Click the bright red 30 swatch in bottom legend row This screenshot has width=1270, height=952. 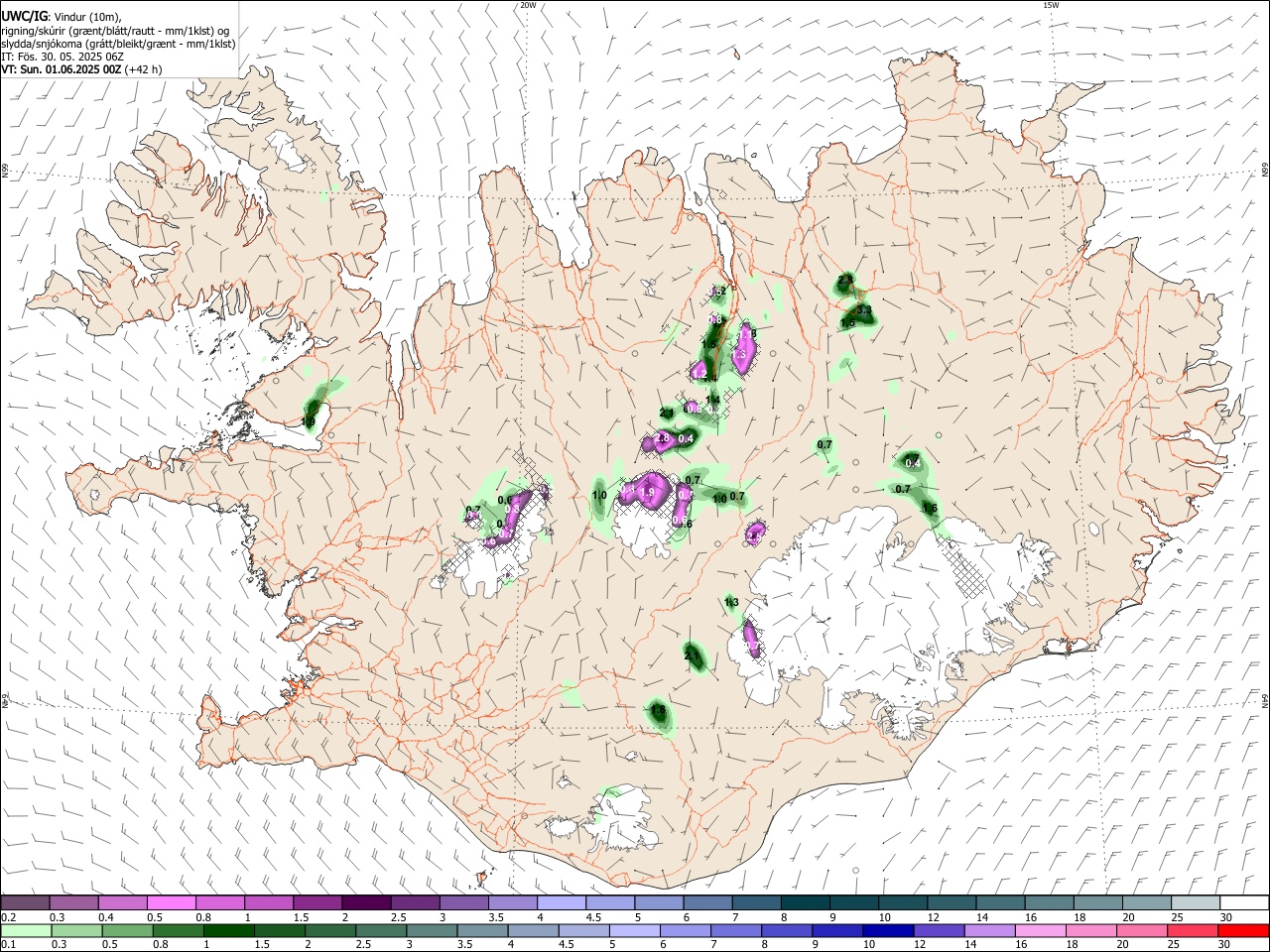1243,931
